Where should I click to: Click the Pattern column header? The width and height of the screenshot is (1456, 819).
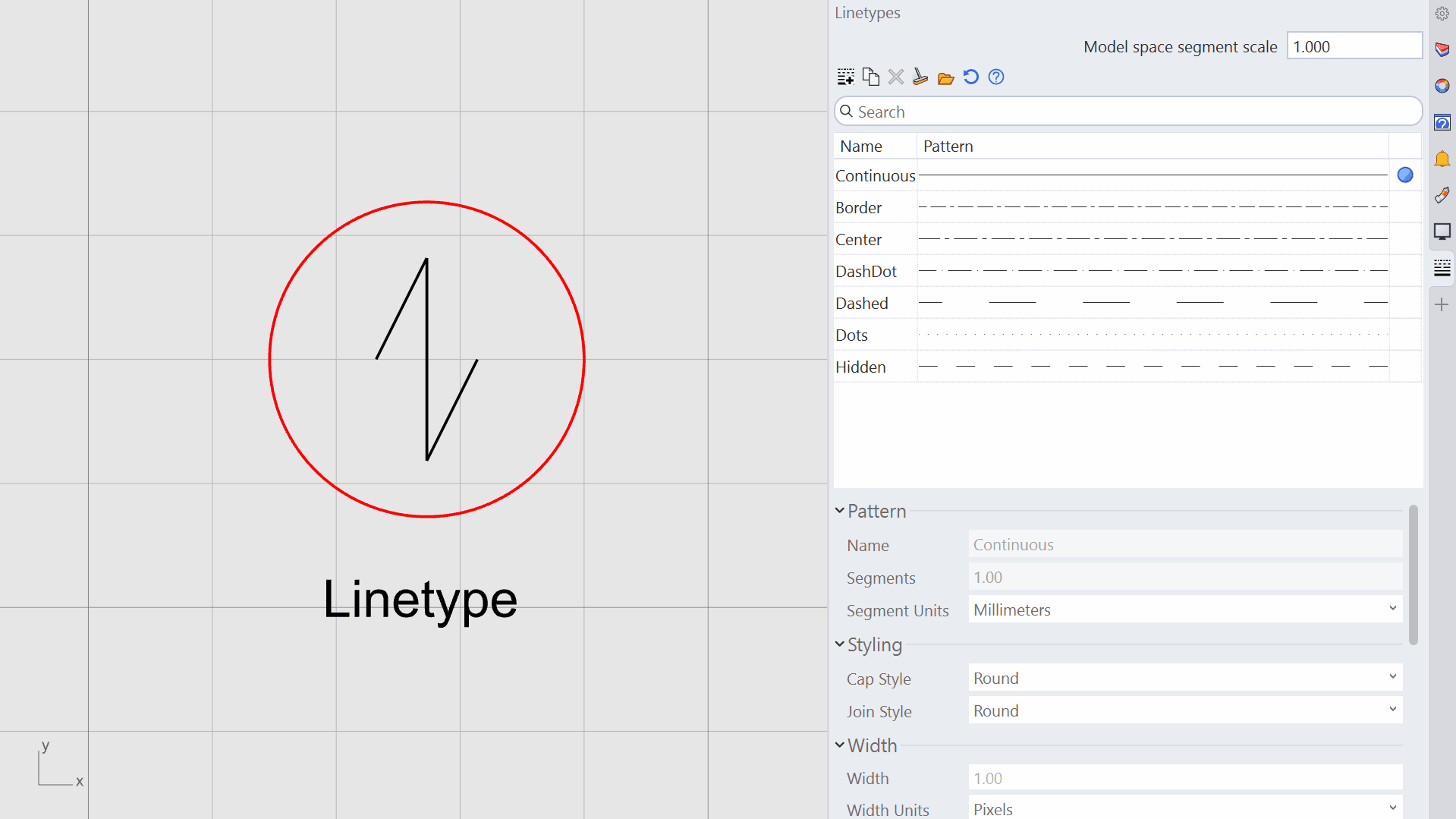click(1153, 146)
